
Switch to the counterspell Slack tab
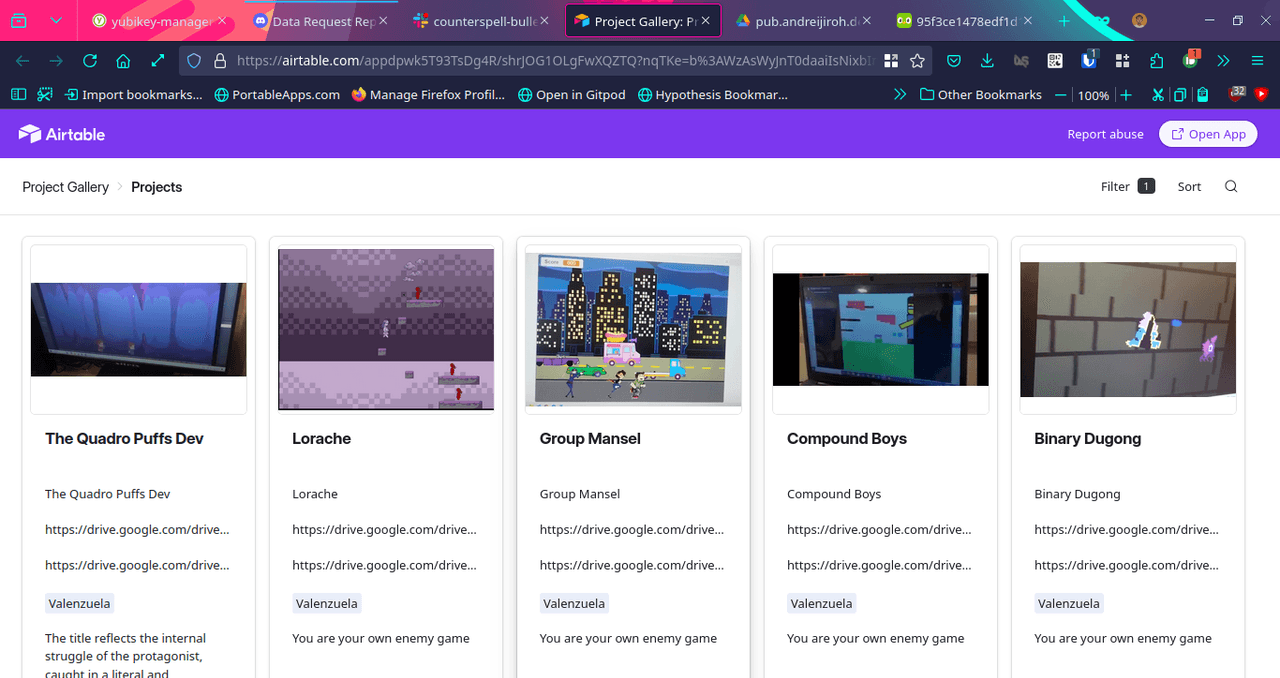click(482, 21)
